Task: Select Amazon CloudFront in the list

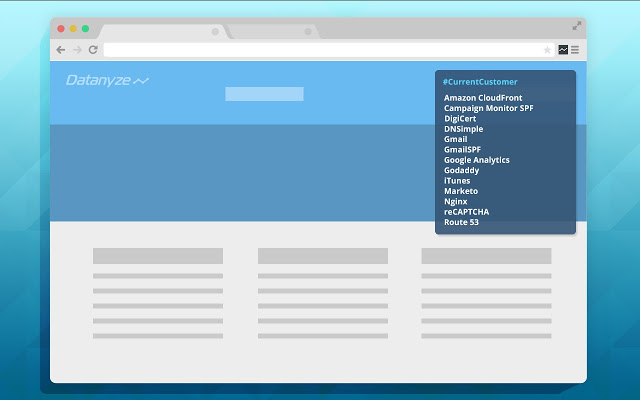Action: click(483, 98)
